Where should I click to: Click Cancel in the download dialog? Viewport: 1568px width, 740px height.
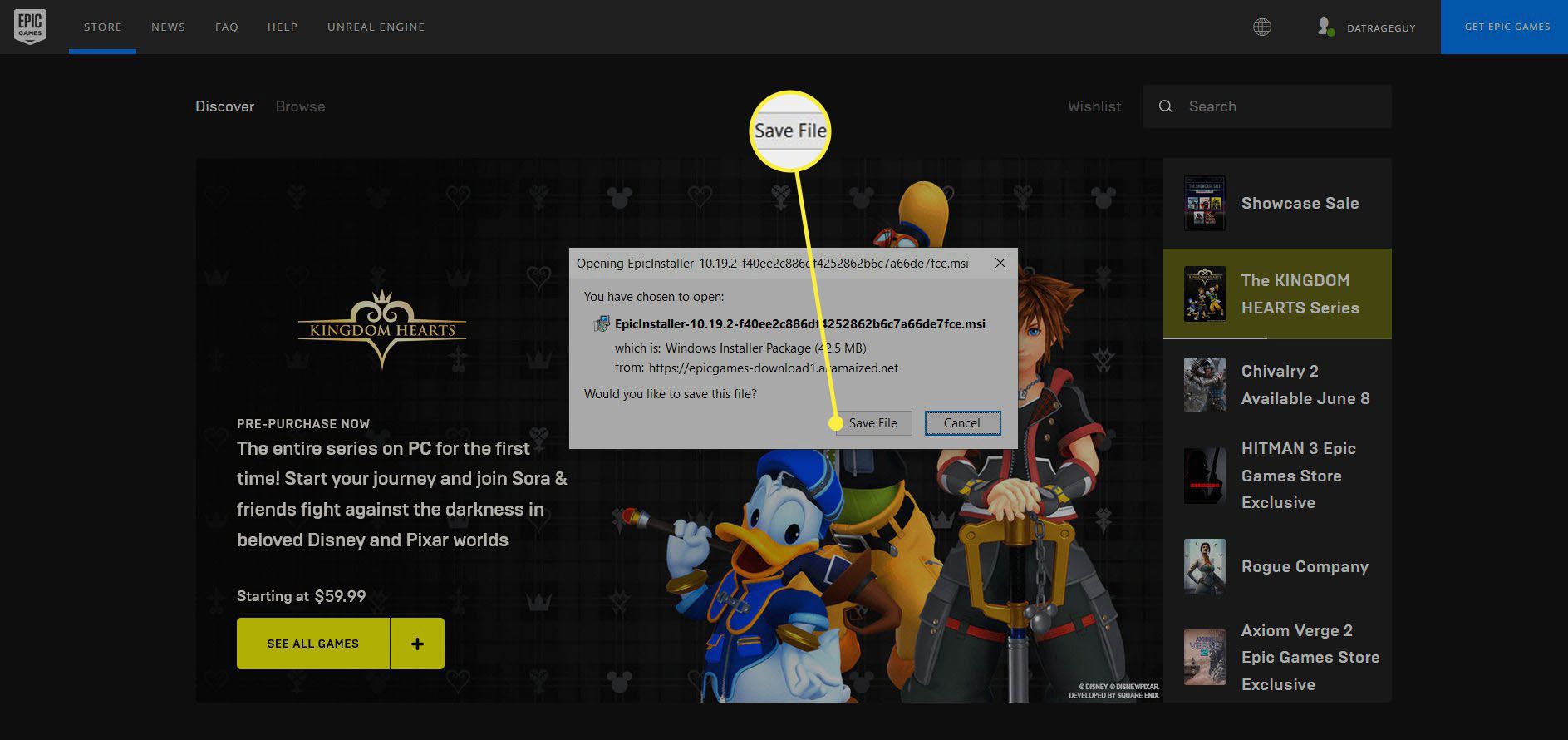[x=962, y=423]
